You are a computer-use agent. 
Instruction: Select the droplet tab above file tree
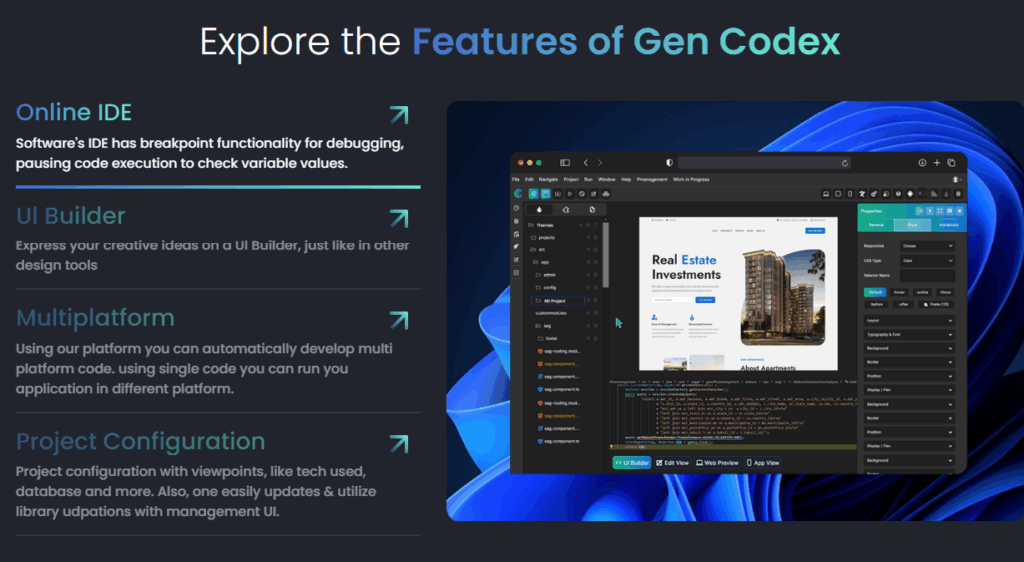(x=539, y=210)
